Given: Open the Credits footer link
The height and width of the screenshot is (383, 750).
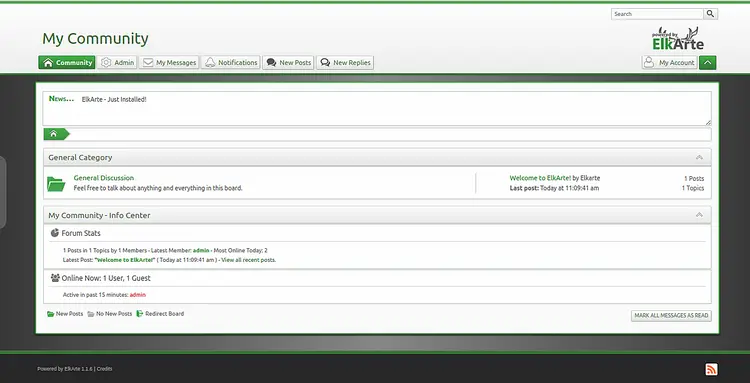Looking at the screenshot, I should pos(105,369).
